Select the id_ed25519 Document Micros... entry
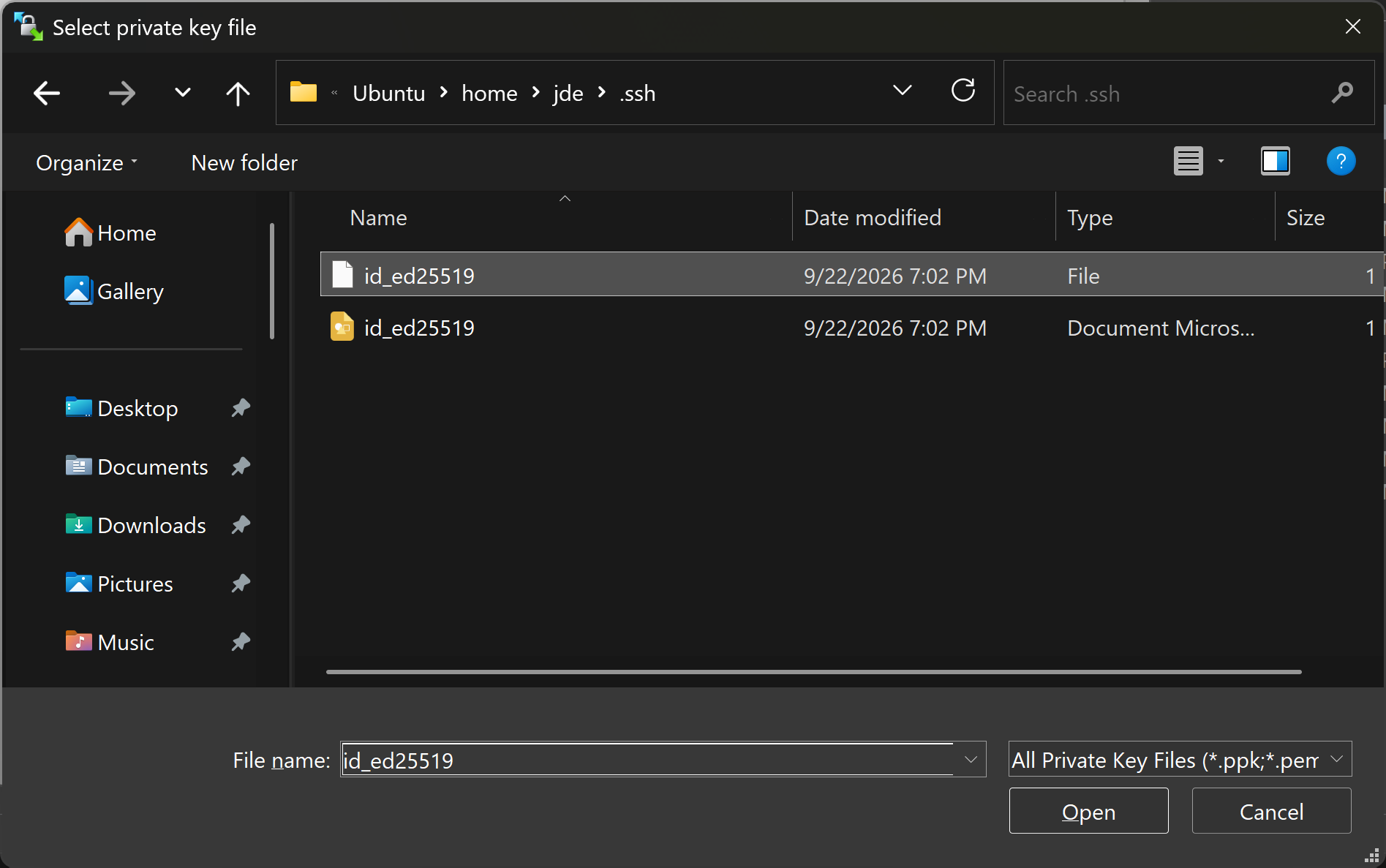Viewport: 1386px width, 868px height. click(x=851, y=328)
